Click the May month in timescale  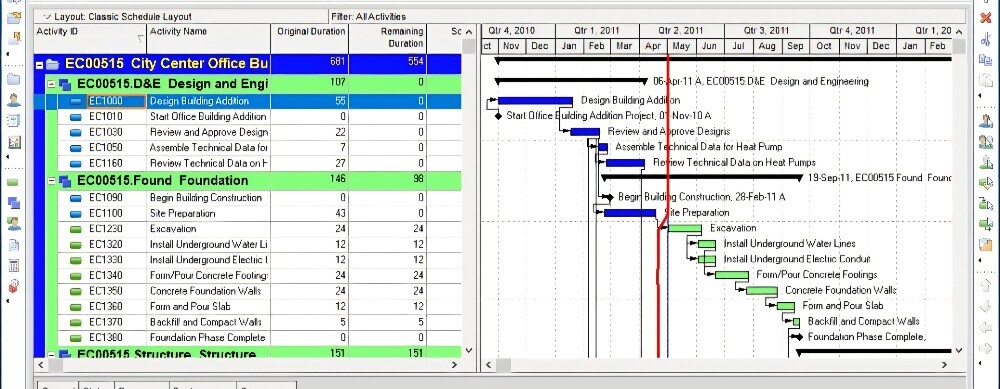[x=681, y=46]
